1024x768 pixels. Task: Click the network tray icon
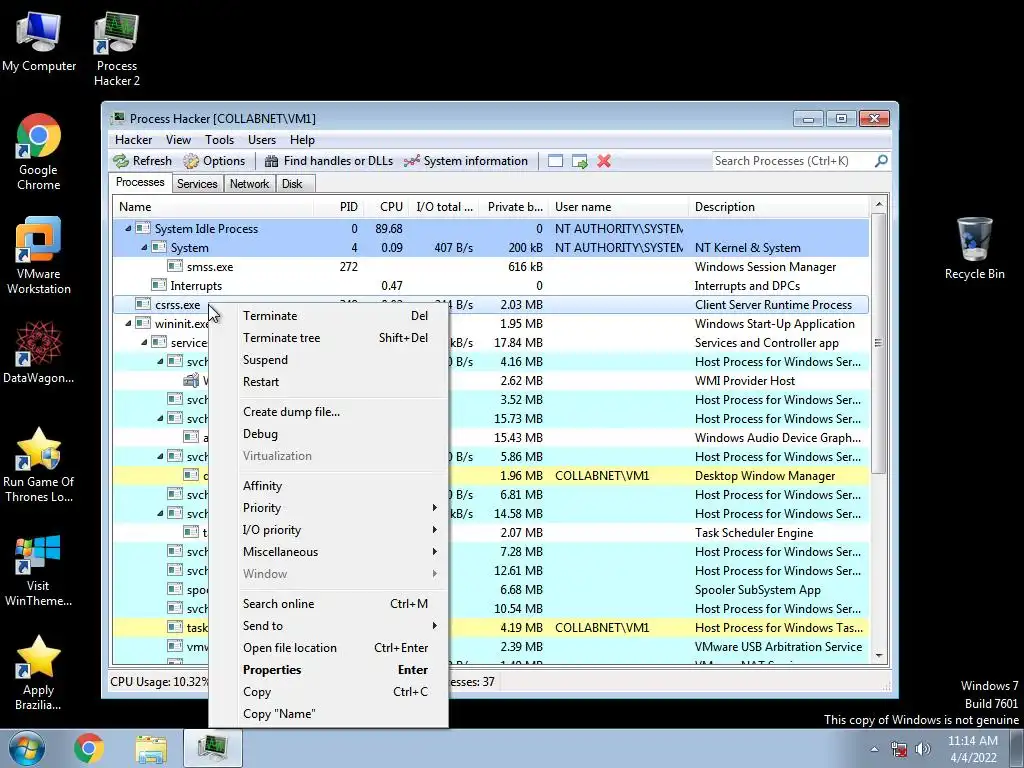click(899, 749)
